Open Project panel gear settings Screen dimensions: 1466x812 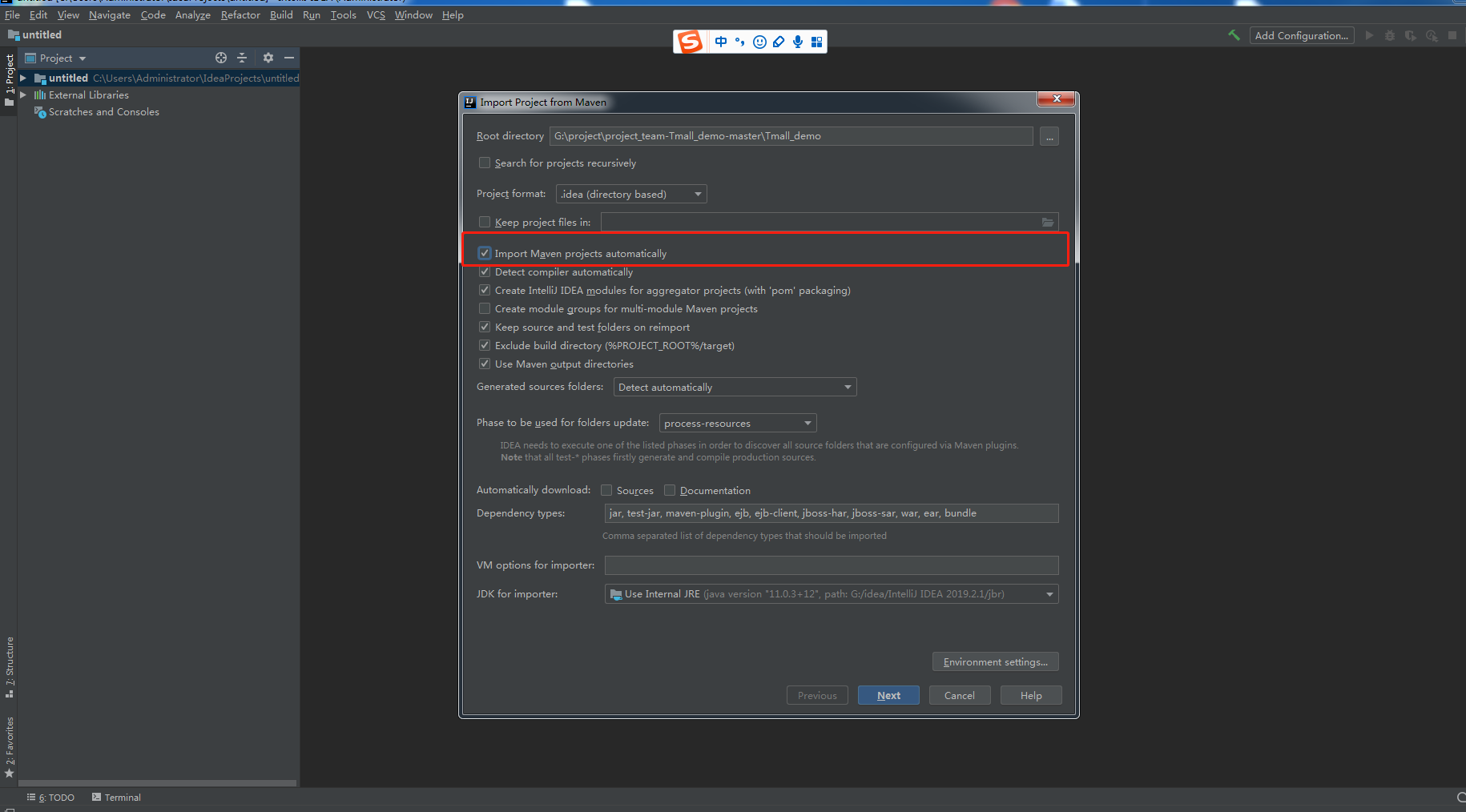tap(268, 58)
